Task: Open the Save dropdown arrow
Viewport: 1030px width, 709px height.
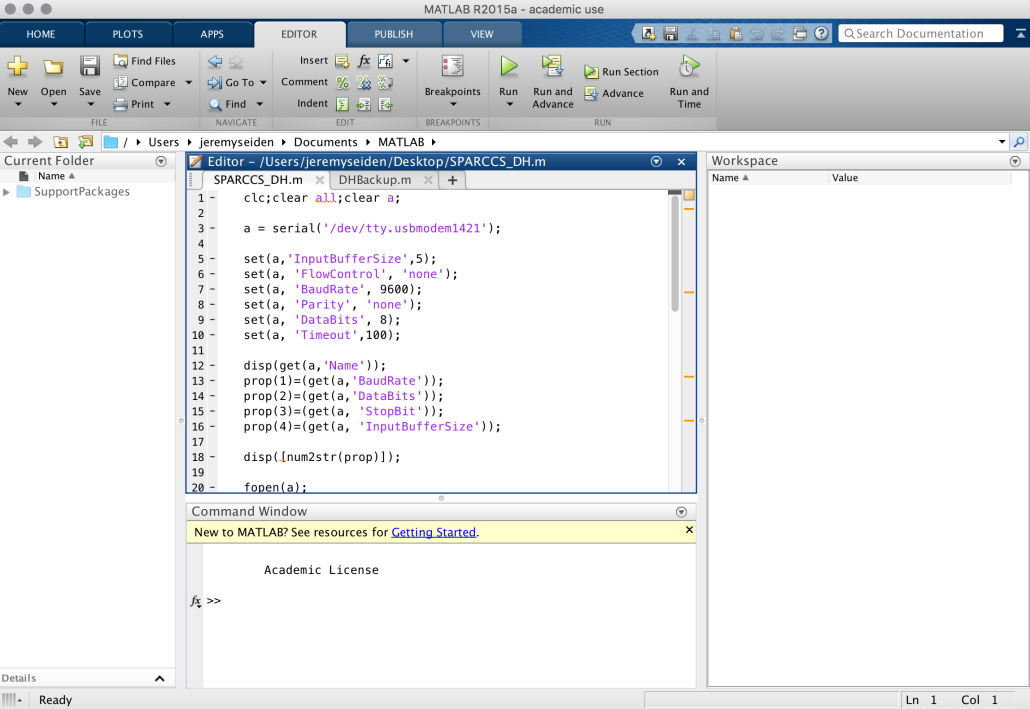Action: (x=90, y=104)
